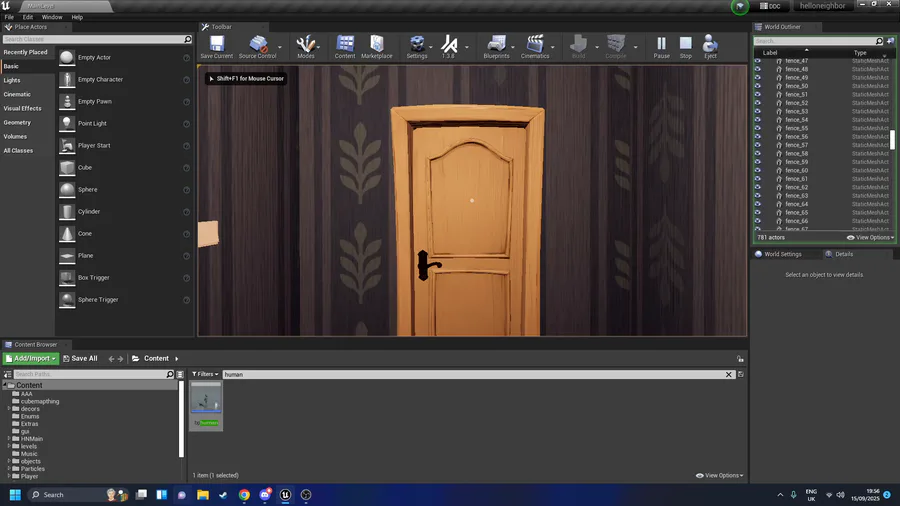Expand the HNMain folder
Image resolution: width=900 pixels, height=506 pixels.
click(9, 439)
